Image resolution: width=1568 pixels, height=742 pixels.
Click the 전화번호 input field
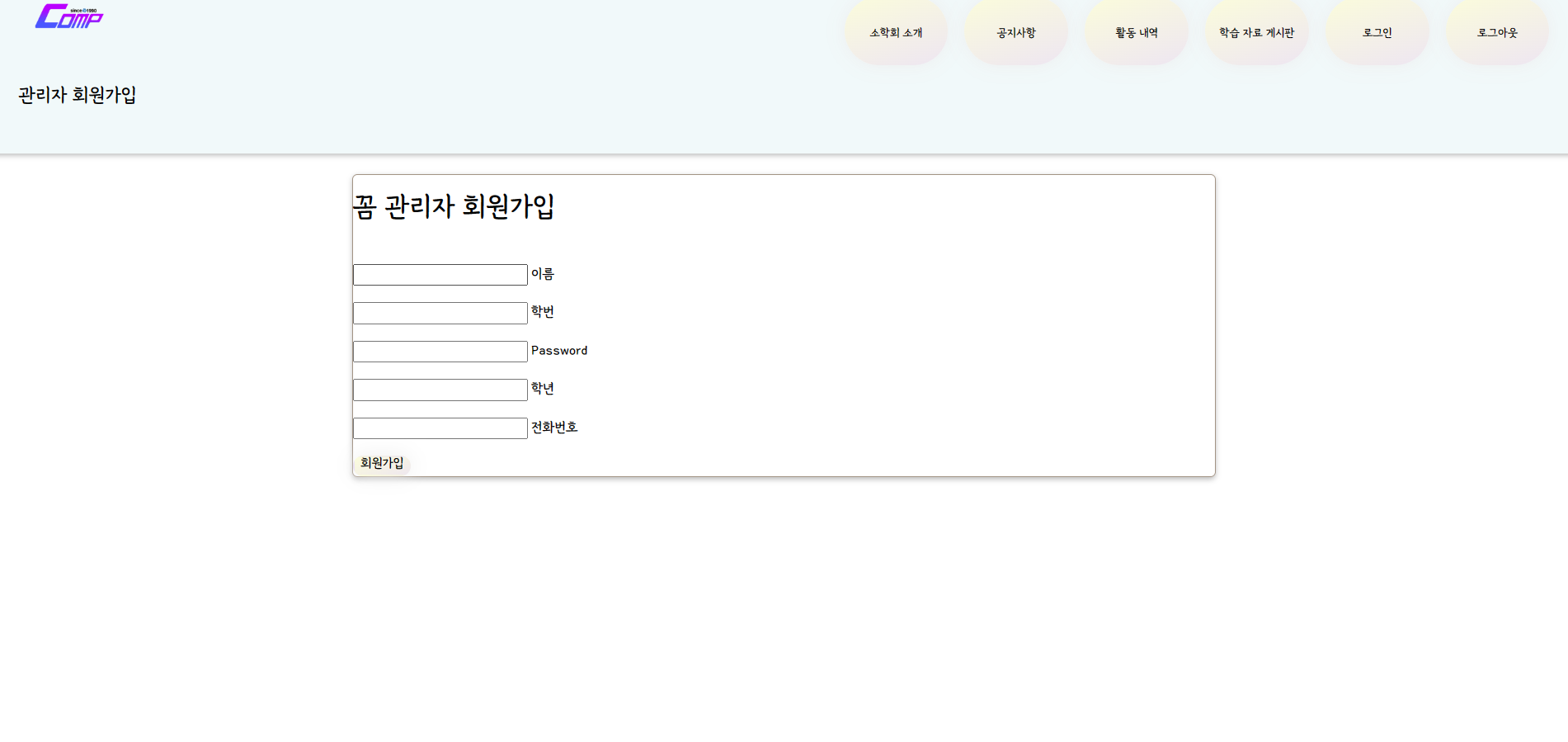tap(440, 428)
